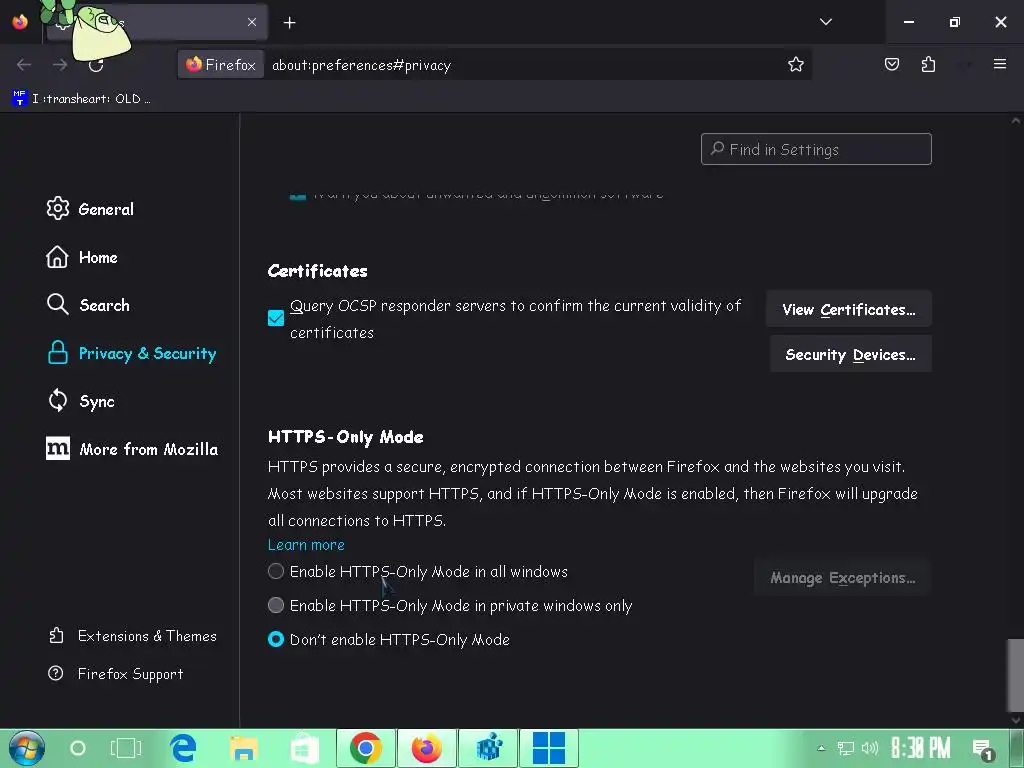Image resolution: width=1024 pixels, height=768 pixels.
Task: Select Don't enable HTTPS-Only Mode
Action: click(x=276, y=639)
